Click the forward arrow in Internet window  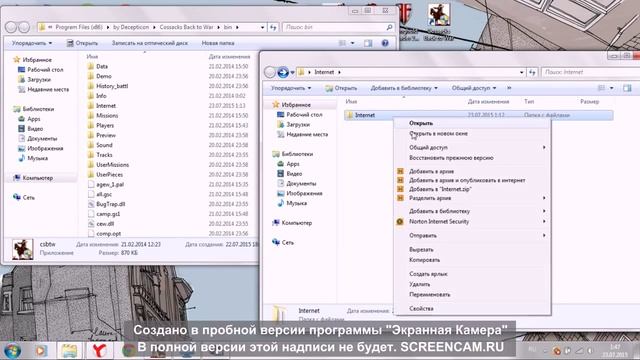tap(282, 72)
